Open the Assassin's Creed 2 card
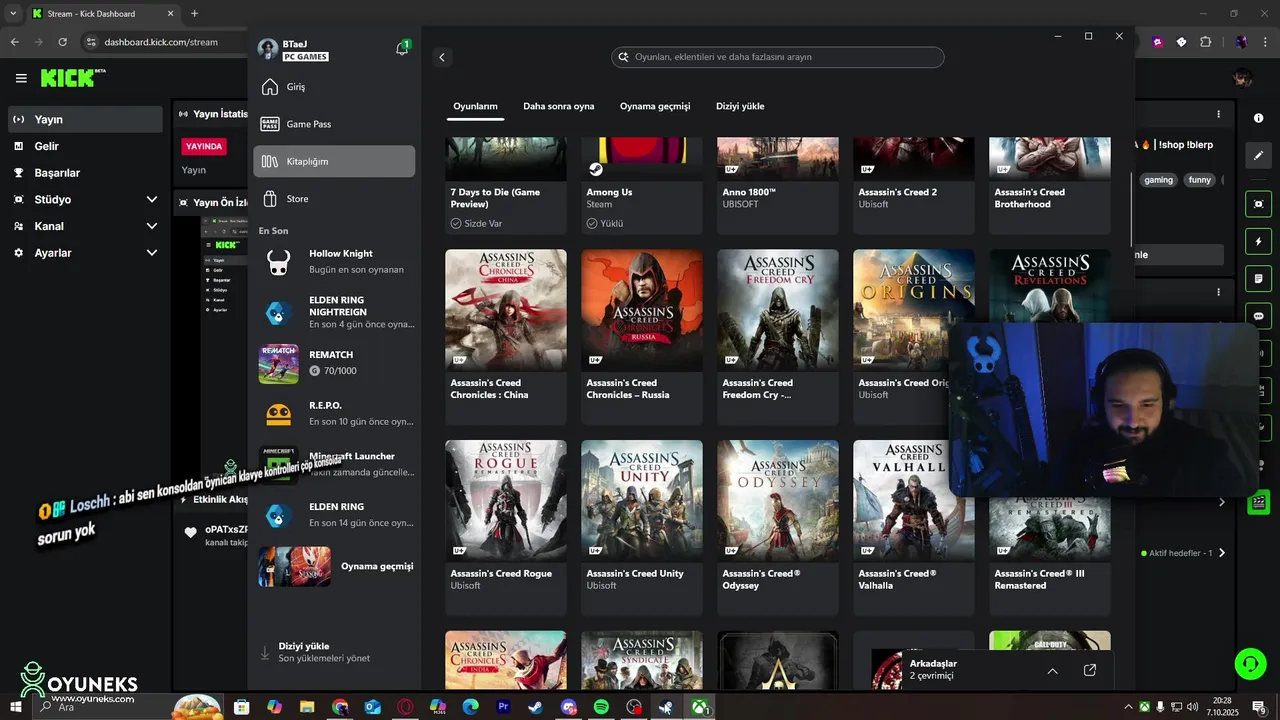 coord(914,186)
